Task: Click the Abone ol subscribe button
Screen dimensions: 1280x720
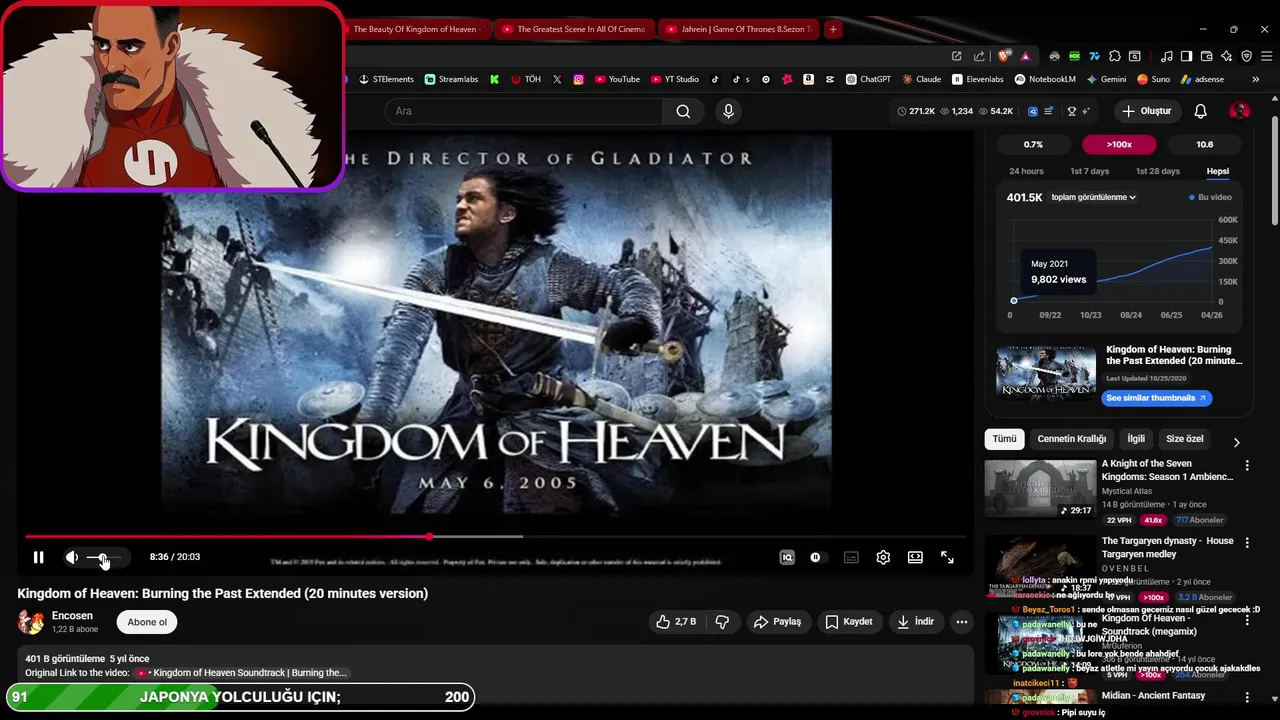Action: pyautogui.click(x=147, y=622)
